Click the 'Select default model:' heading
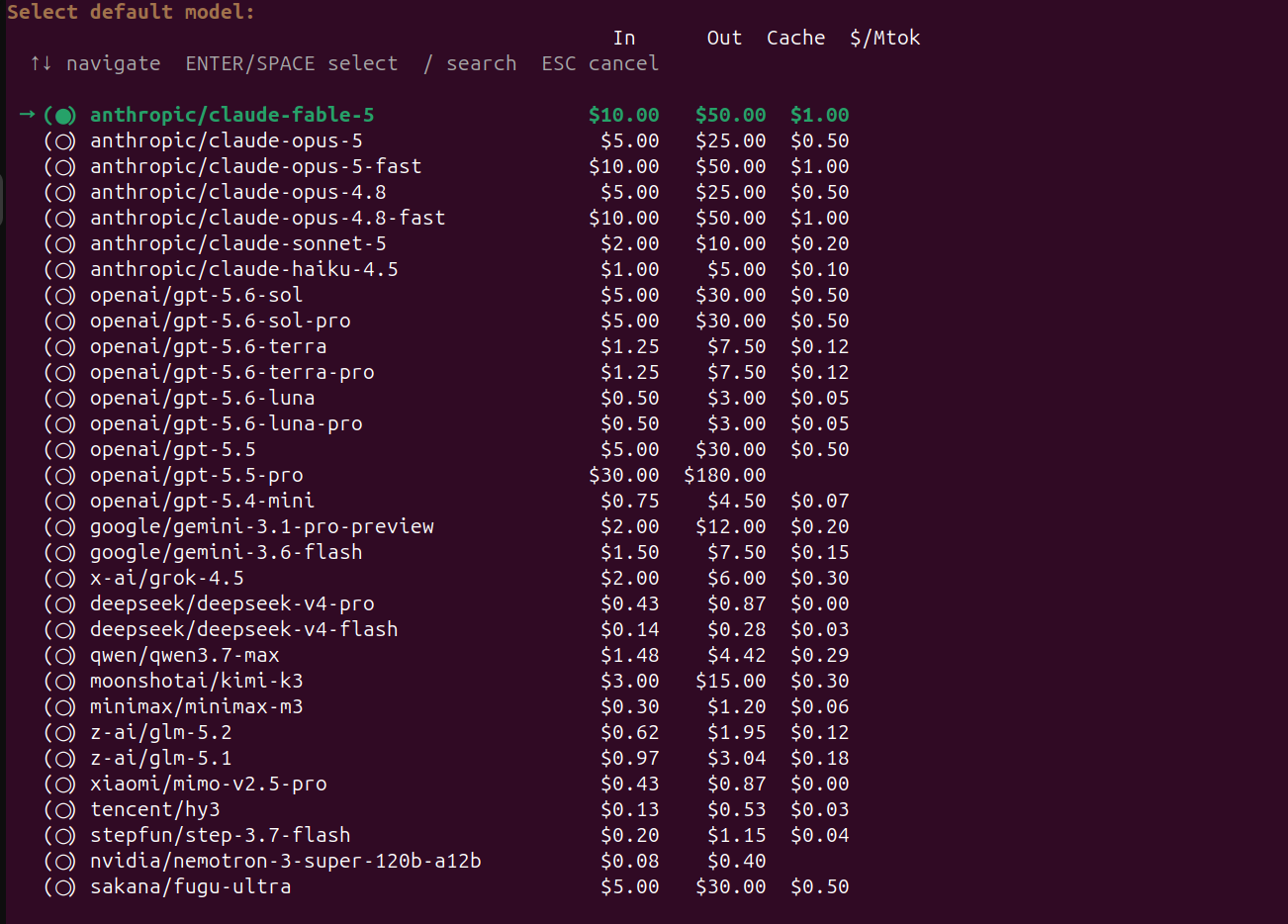The width and height of the screenshot is (1288, 924). 131,12
